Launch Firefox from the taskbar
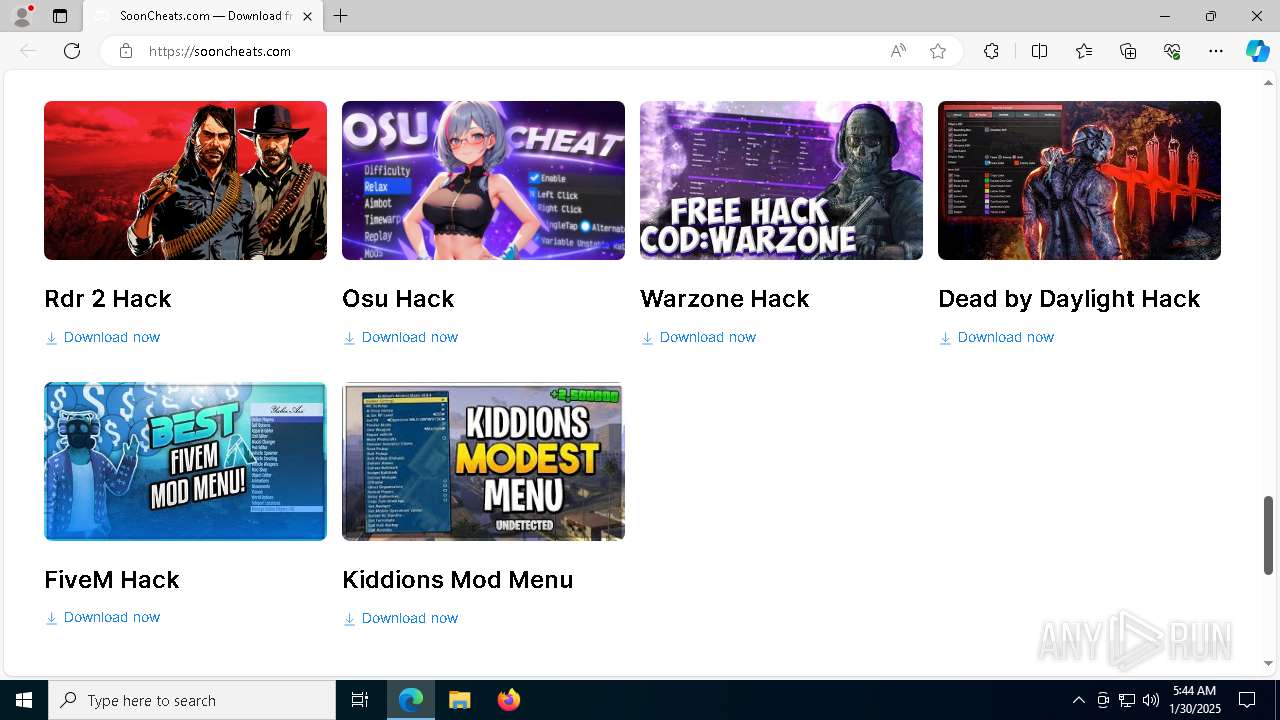 point(508,700)
